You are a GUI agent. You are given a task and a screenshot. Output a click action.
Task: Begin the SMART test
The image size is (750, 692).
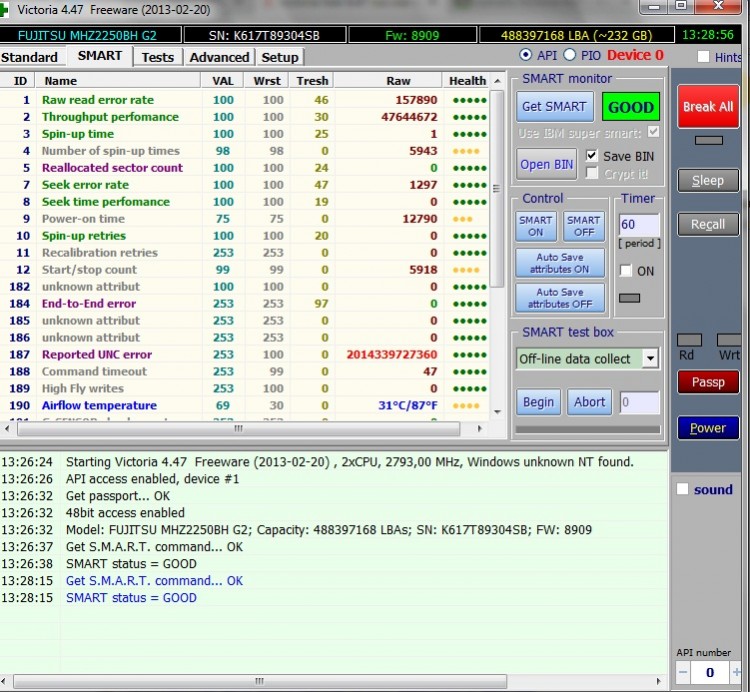[x=538, y=402]
